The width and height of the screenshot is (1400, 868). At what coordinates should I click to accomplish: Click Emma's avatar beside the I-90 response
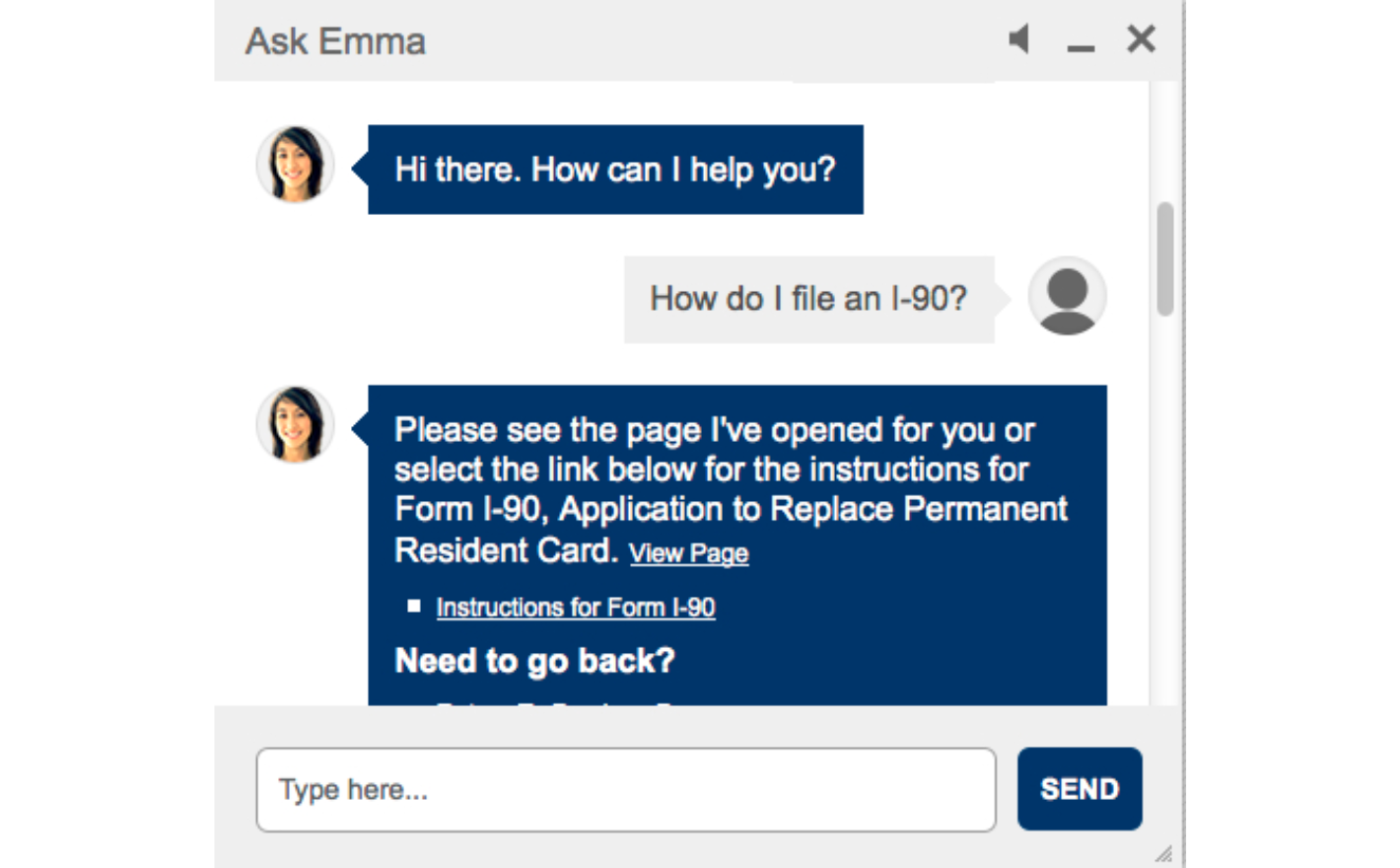pos(295,424)
